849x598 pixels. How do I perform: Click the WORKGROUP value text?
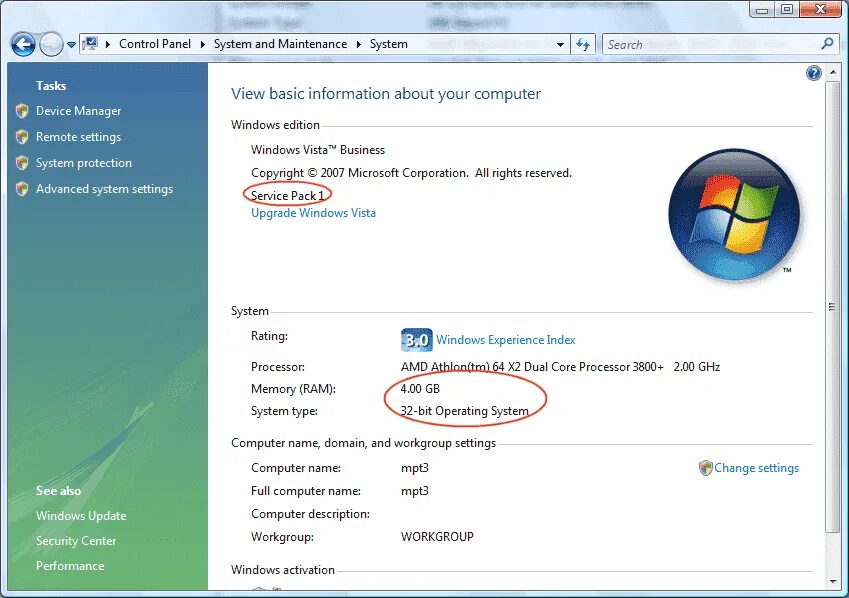(x=437, y=537)
